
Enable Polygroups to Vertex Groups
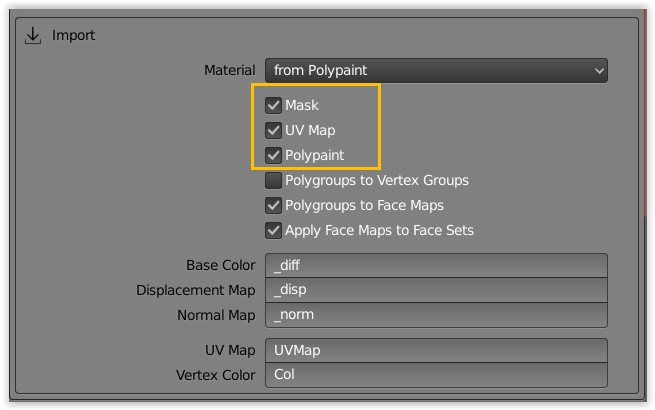pos(273,181)
